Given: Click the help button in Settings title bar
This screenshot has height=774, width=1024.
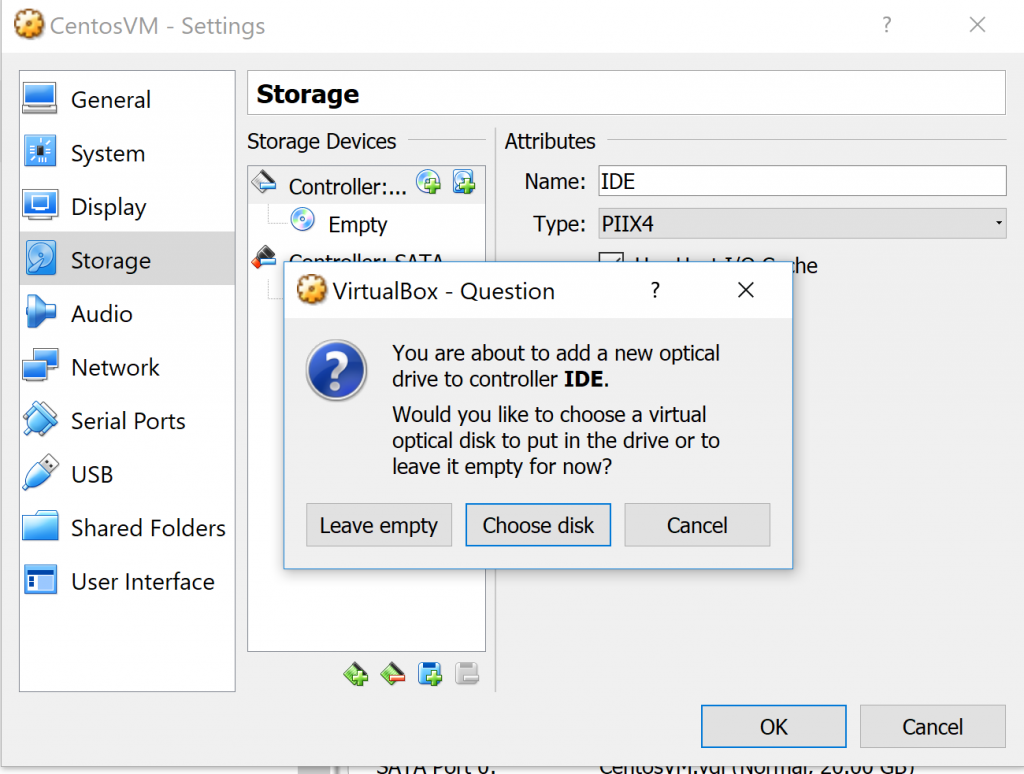Looking at the screenshot, I should (x=886, y=25).
